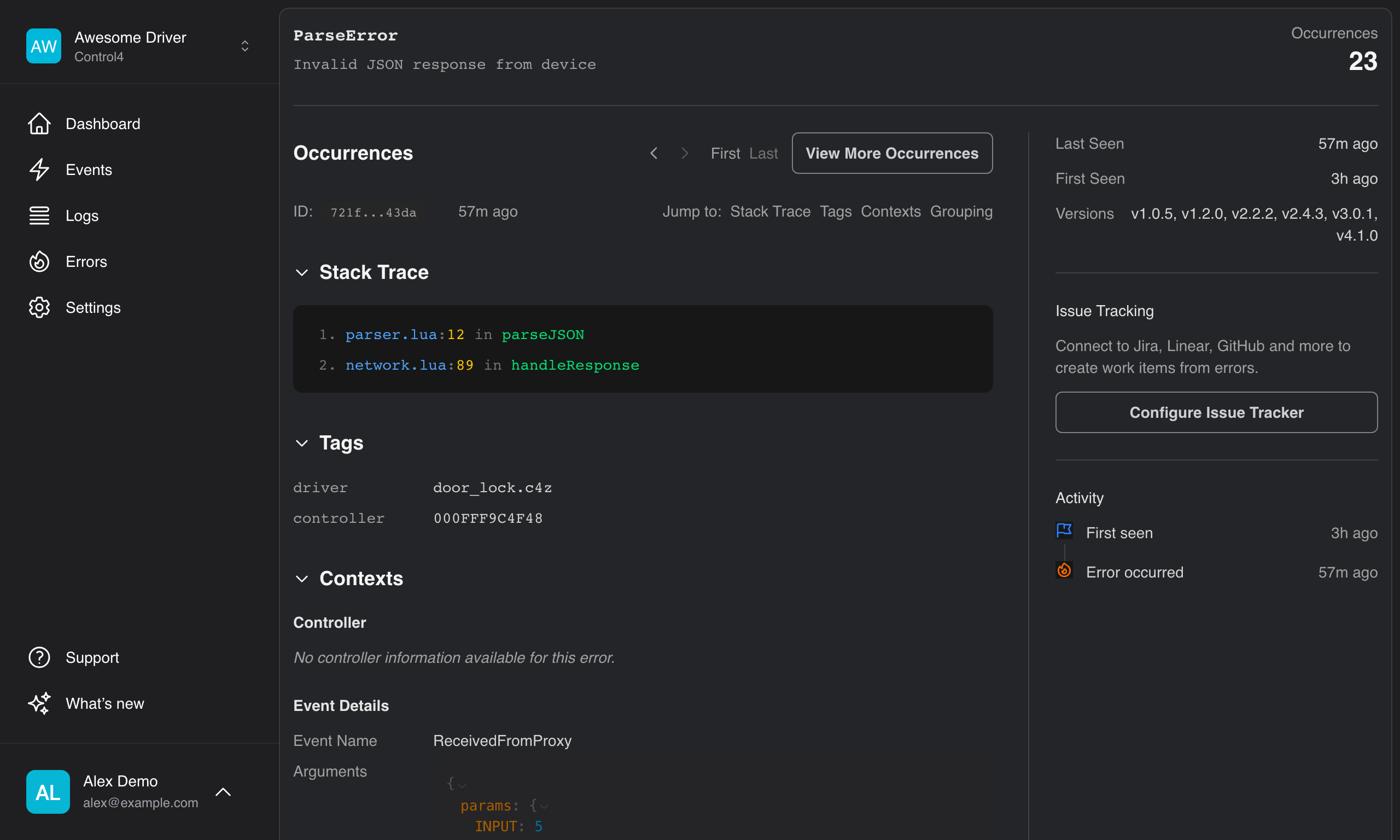
Task: Click the AW project avatar
Action: pos(44,46)
